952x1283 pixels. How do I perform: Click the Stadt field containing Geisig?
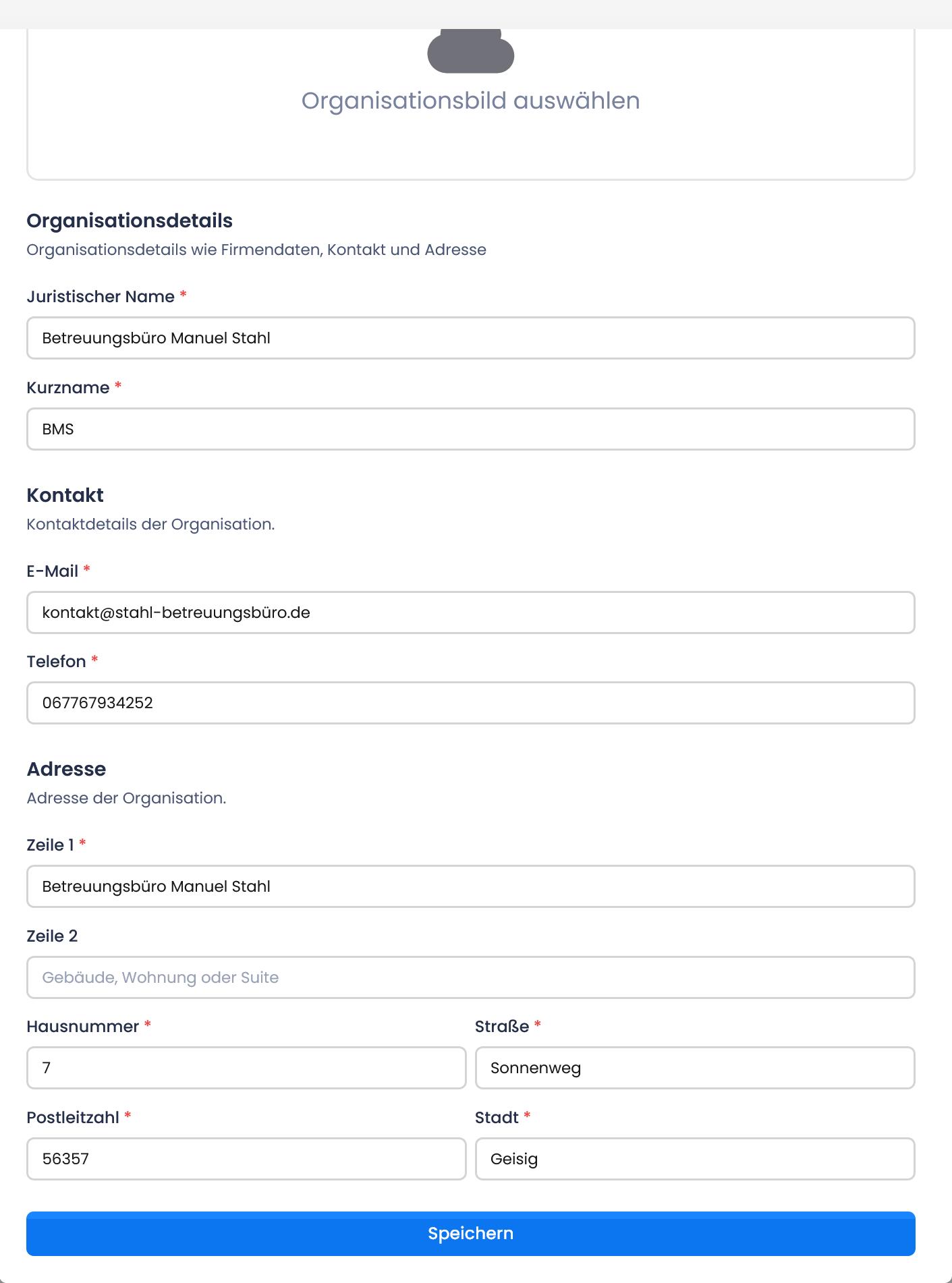tap(694, 1159)
